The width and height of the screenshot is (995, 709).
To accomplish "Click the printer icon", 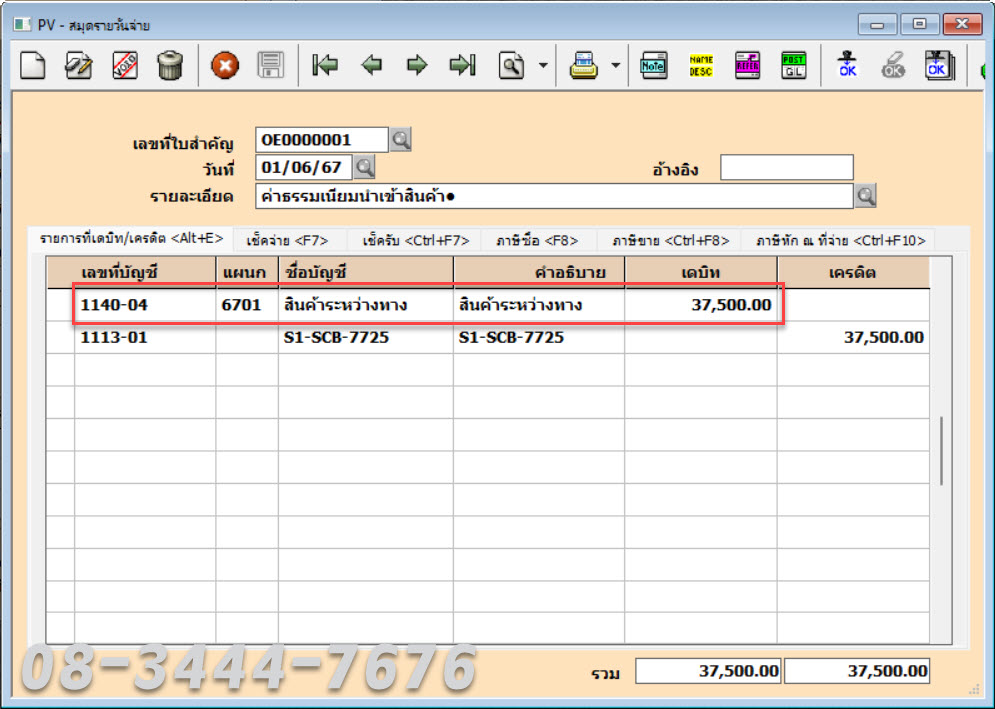I will pos(583,65).
